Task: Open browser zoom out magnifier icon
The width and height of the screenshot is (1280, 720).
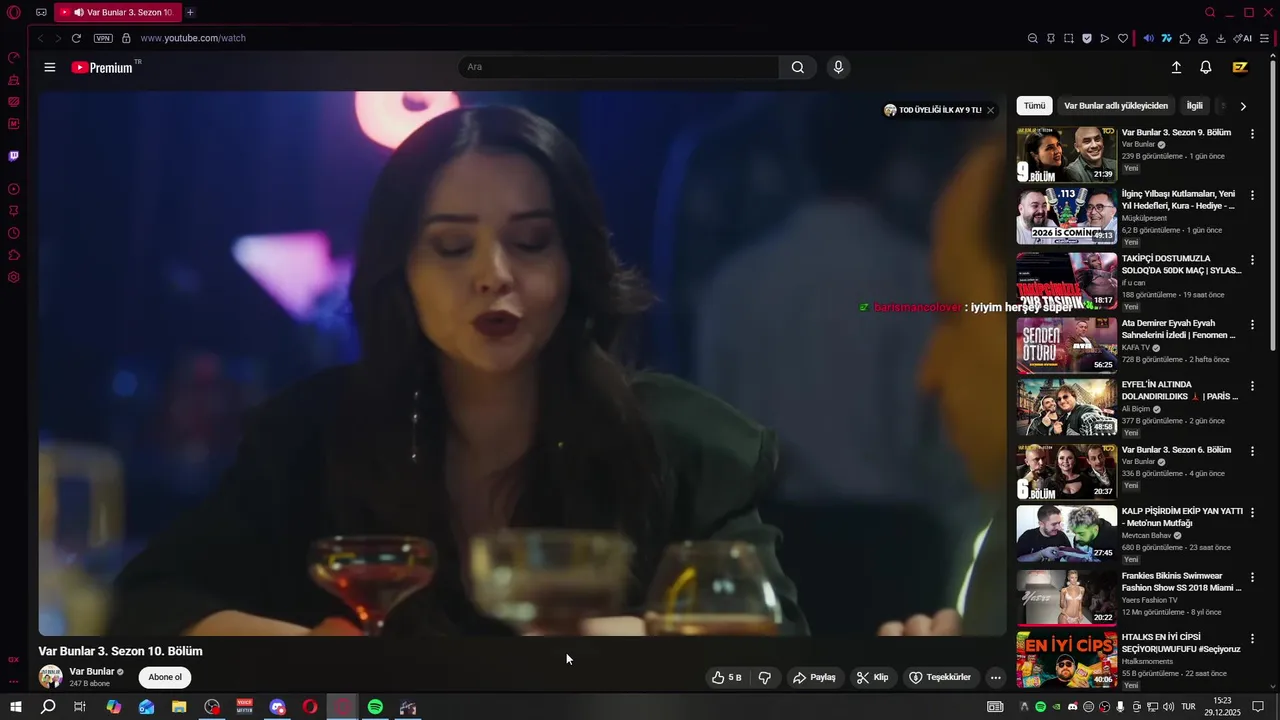Action: click(1032, 38)
